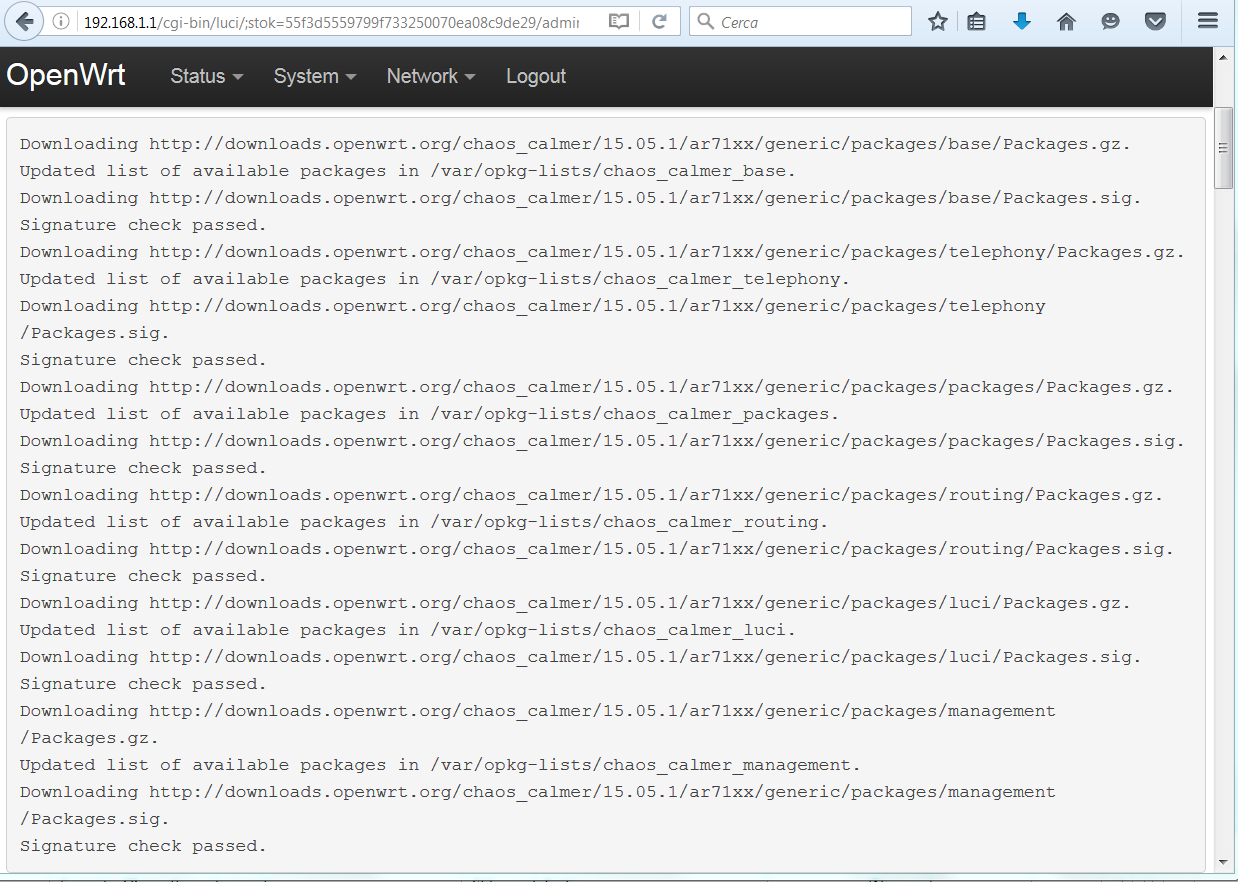Focus the Cerca search field
The image size is (1238, 882).
click(x=810, y=21)
